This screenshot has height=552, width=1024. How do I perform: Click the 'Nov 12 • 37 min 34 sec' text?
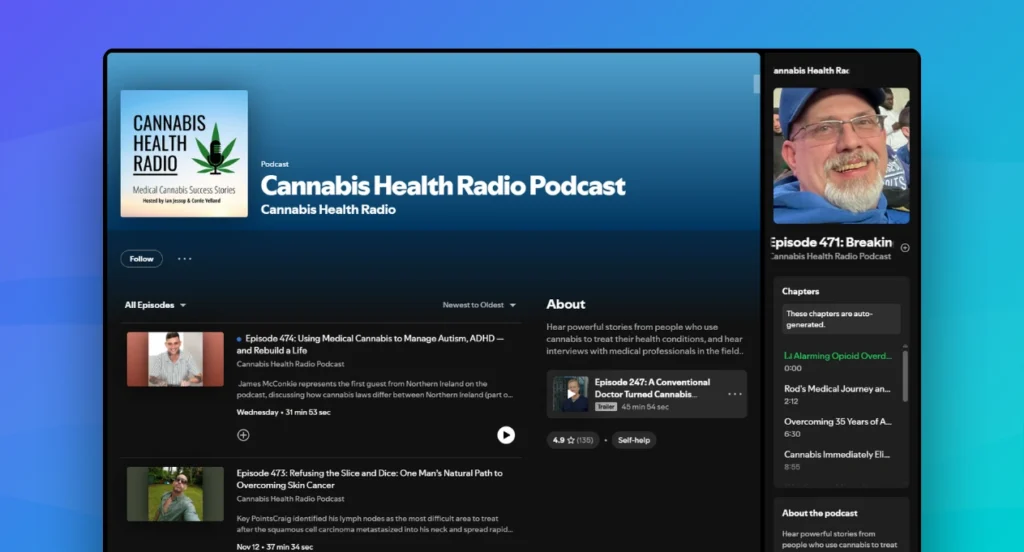(x=275, y=547)
